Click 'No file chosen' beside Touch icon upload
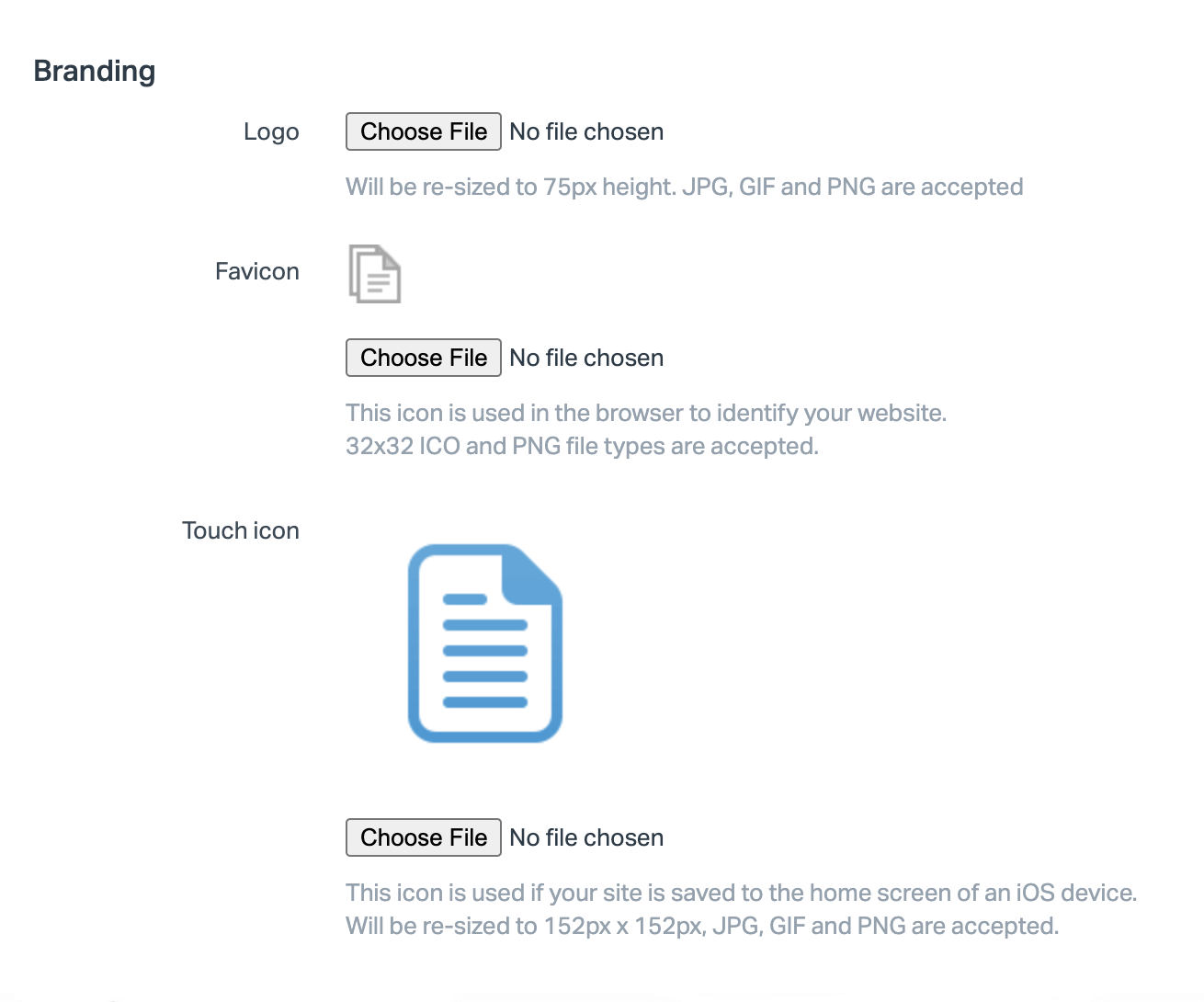The height and width of the screenshot is (1002, 1204). point(586,838)
